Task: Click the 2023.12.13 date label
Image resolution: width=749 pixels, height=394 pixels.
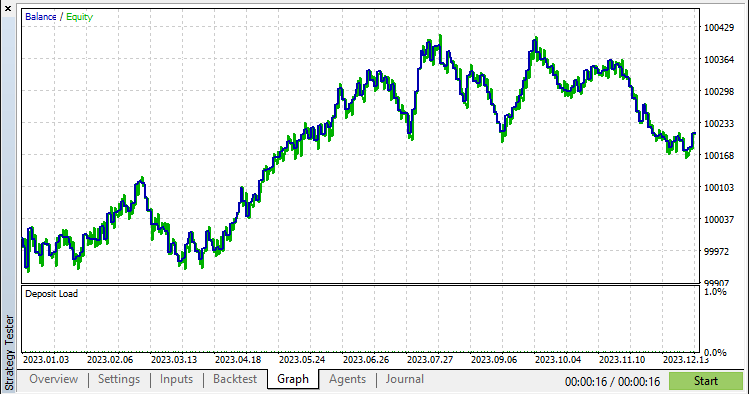Action: (x=686, y=360)
